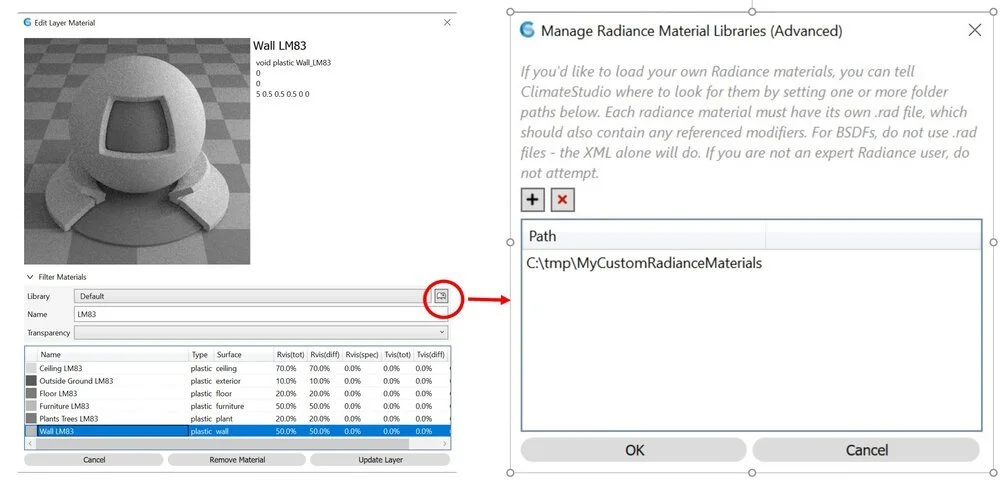Viewport: 1000px width, 487px height.
Task: Click the furniture surface cell
Action: (x=230, y=406)
